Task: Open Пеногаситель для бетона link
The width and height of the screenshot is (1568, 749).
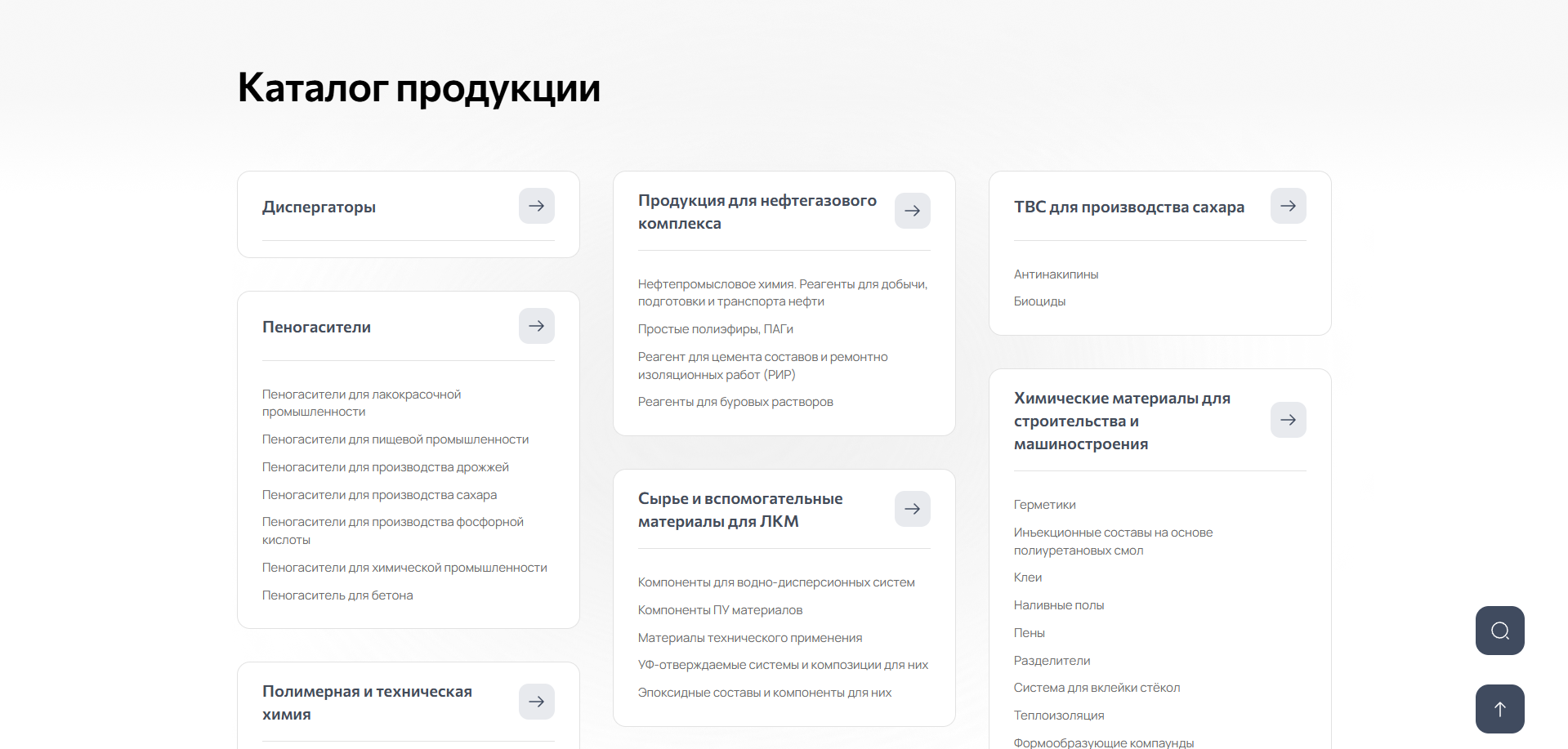Action: pyautogui.click(x=337, y=595)
